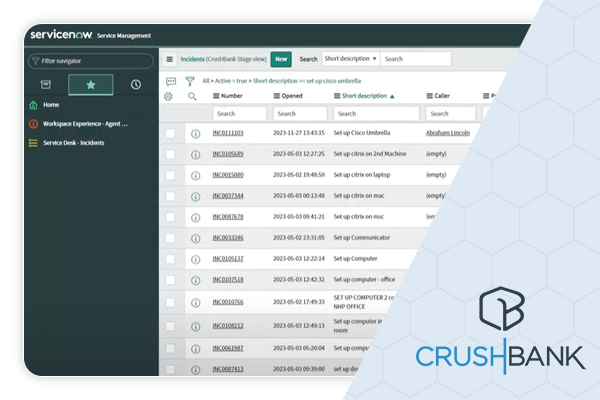Click the All breadcrumb filter link
The height and width of the screenshot is (400, 600).
pos(205,81)
